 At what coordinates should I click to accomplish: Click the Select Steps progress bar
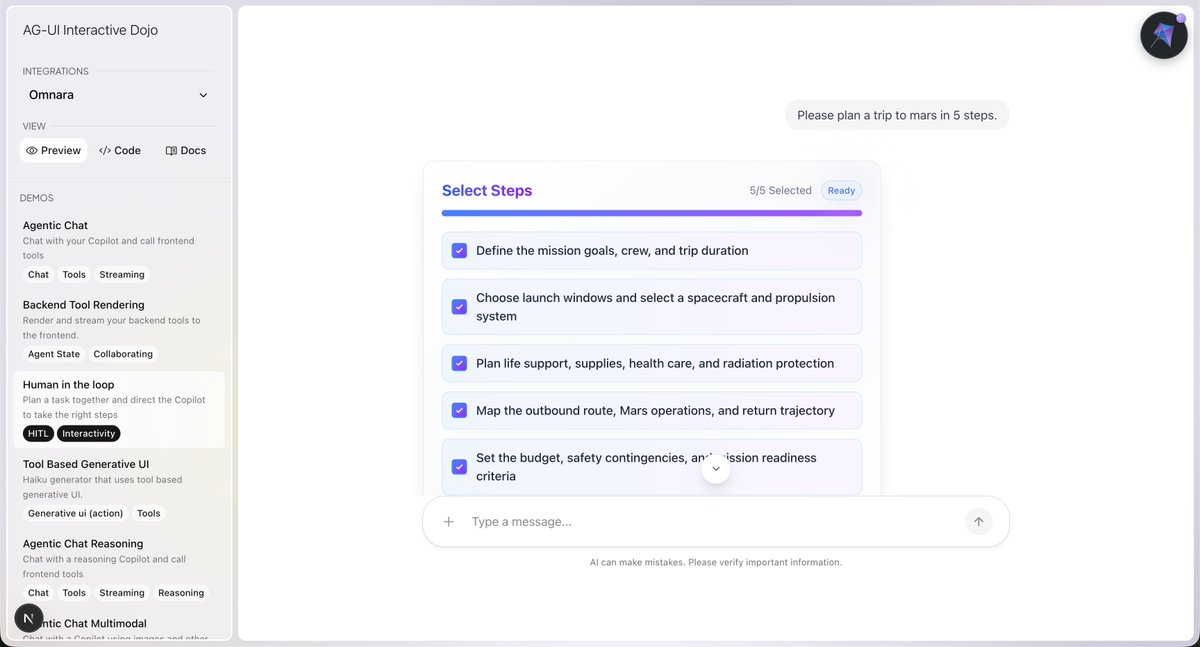(652, 213)
